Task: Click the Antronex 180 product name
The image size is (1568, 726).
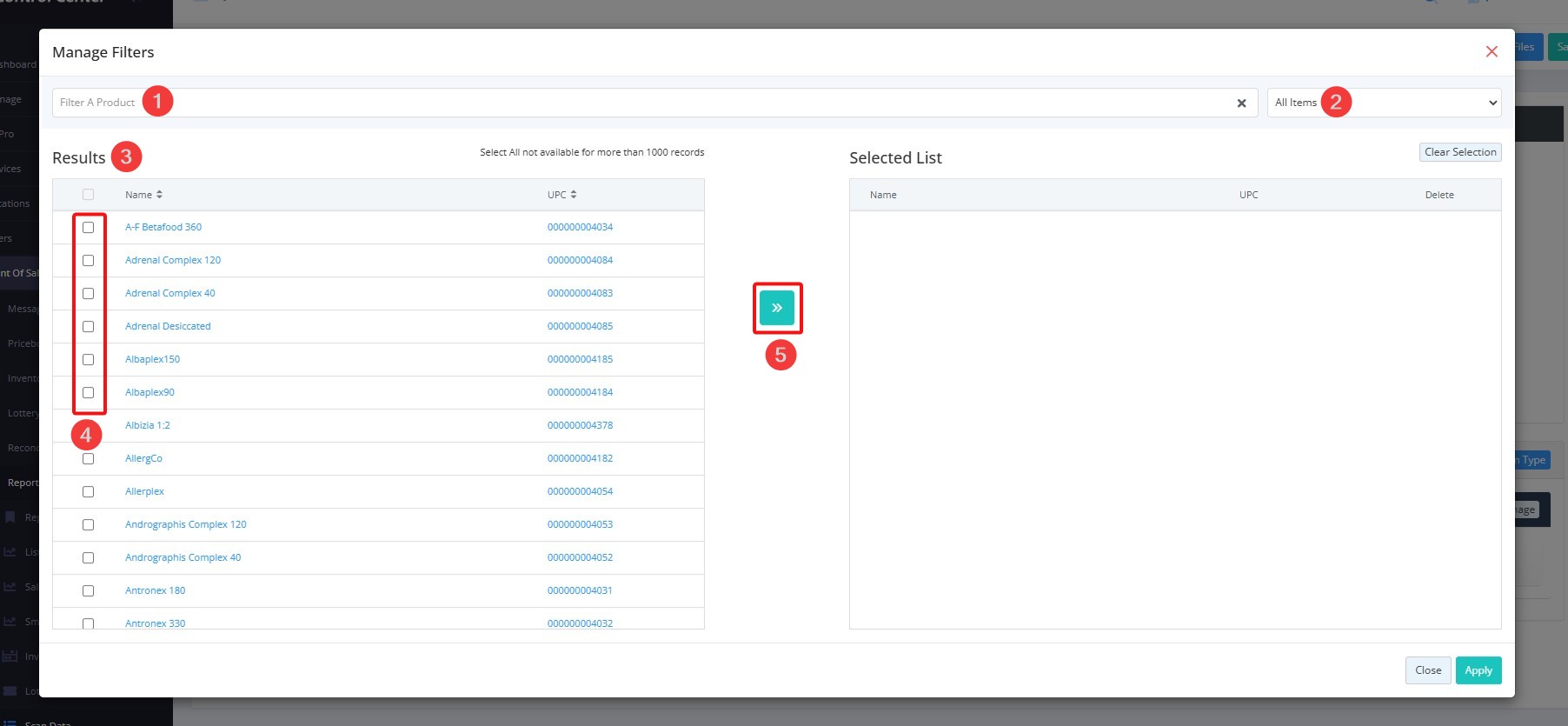Action: click(x=155, y=591)
